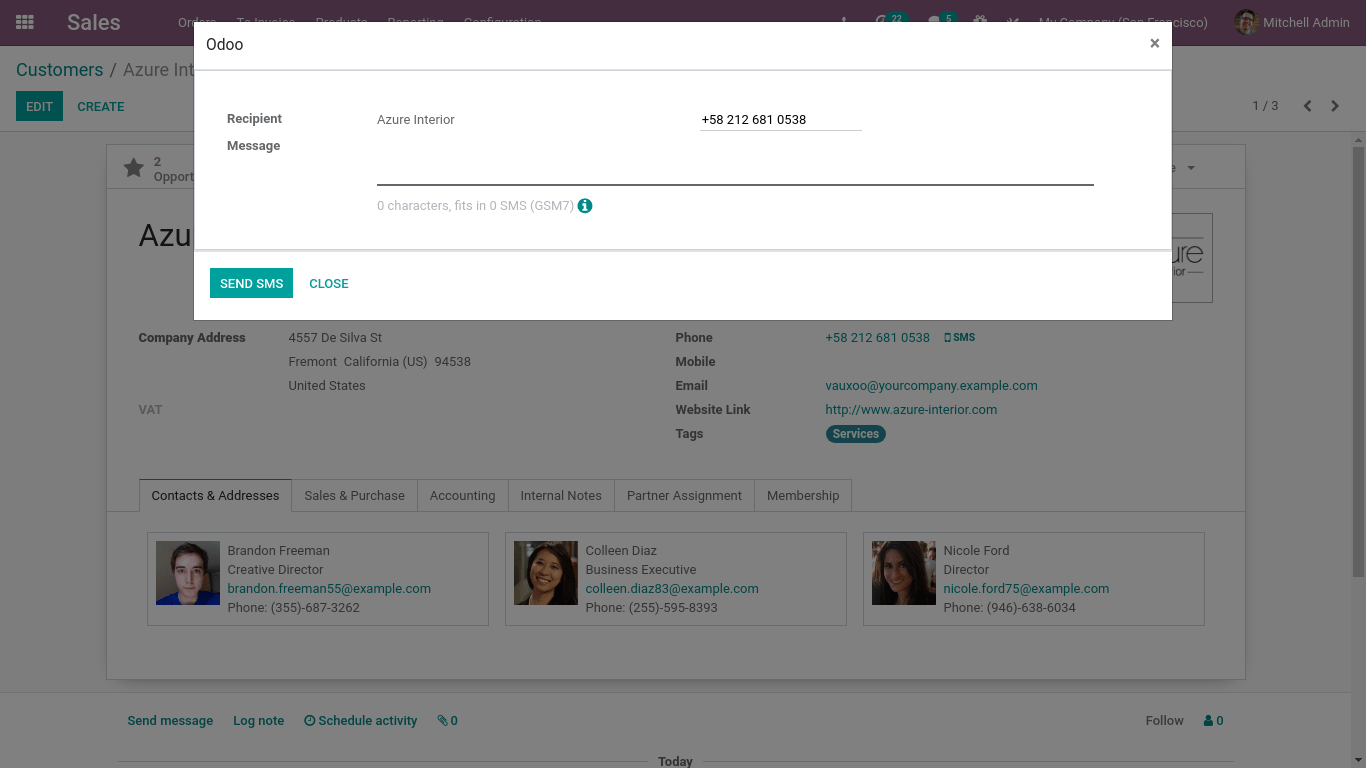Click the vertical scrollbar on the right
The height and width of the screenshot is (768, 1366).
1358,360
